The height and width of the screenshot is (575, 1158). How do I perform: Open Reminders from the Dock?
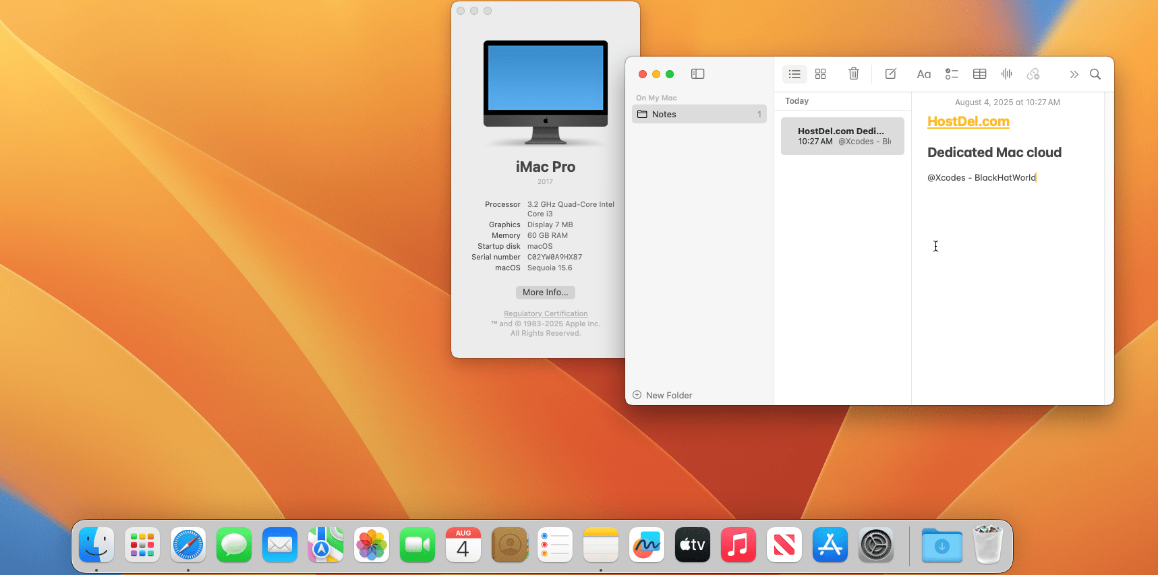(555, 545)
